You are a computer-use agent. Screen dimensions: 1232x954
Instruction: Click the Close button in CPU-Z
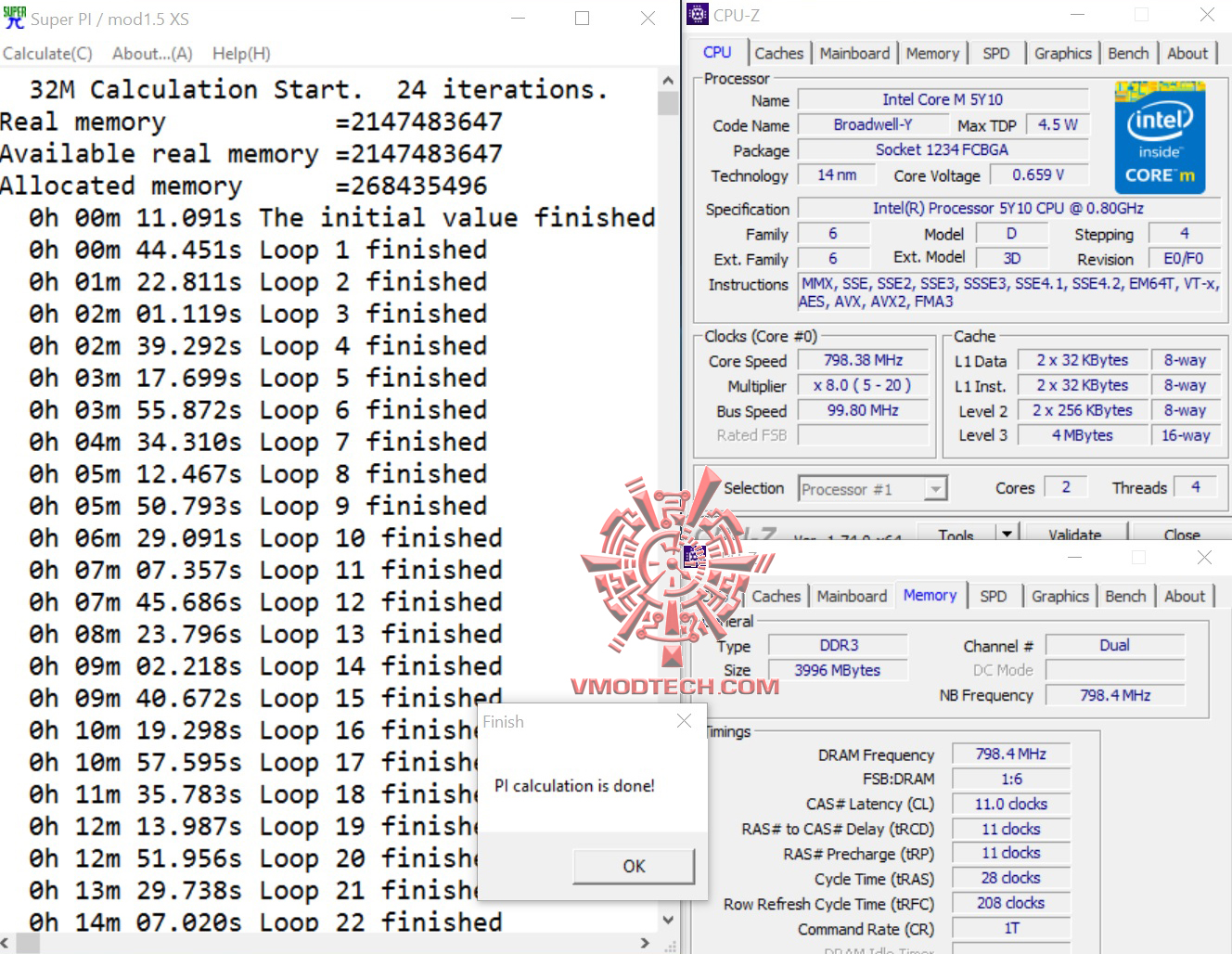point(1181,534)
